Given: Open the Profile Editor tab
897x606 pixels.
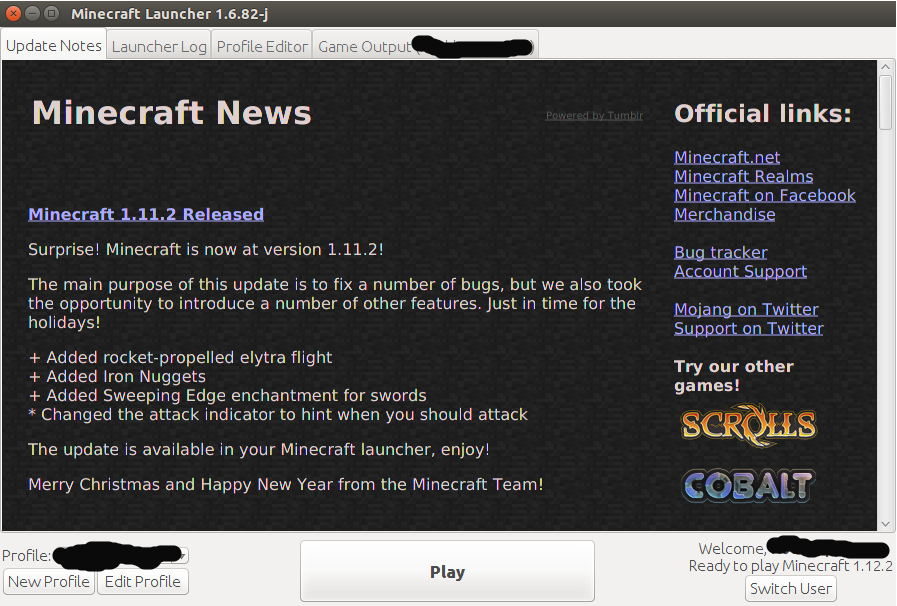Looking at the screenshot, I should click(262, 46).
